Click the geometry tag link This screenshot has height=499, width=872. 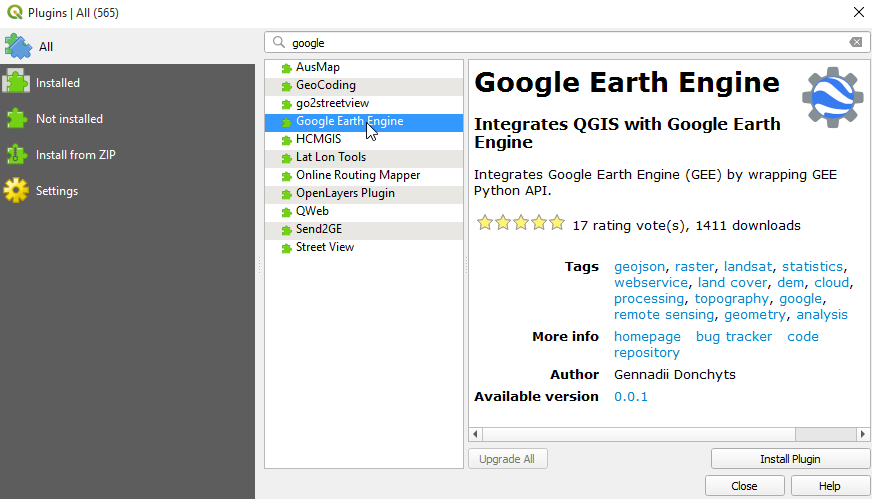coord(755,315)
